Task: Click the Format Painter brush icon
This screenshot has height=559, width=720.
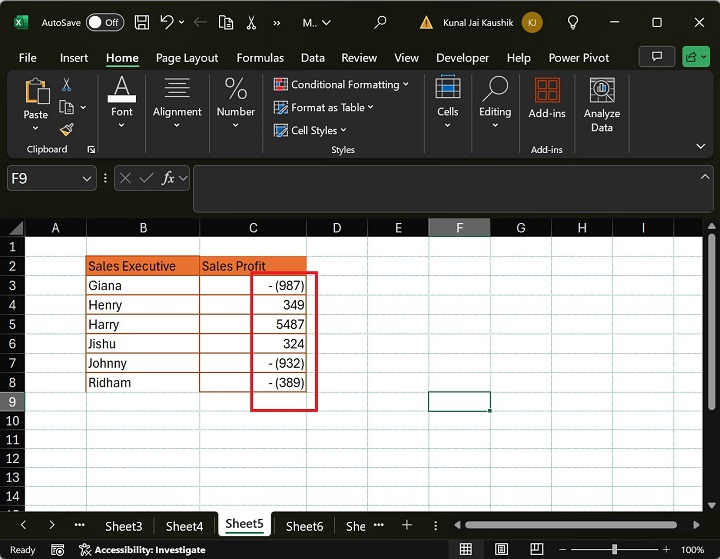Action: point(67,130)
